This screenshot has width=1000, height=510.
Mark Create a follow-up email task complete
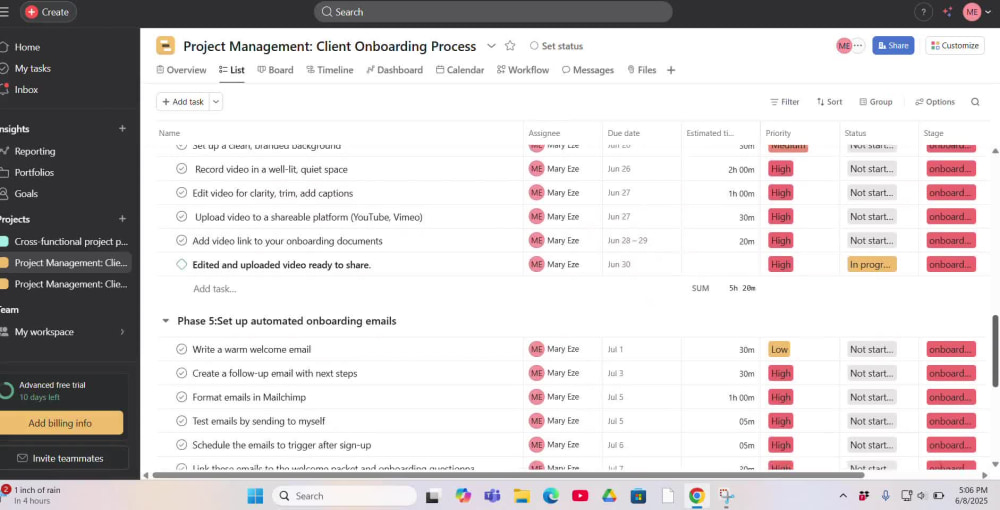tap(182, 373)
